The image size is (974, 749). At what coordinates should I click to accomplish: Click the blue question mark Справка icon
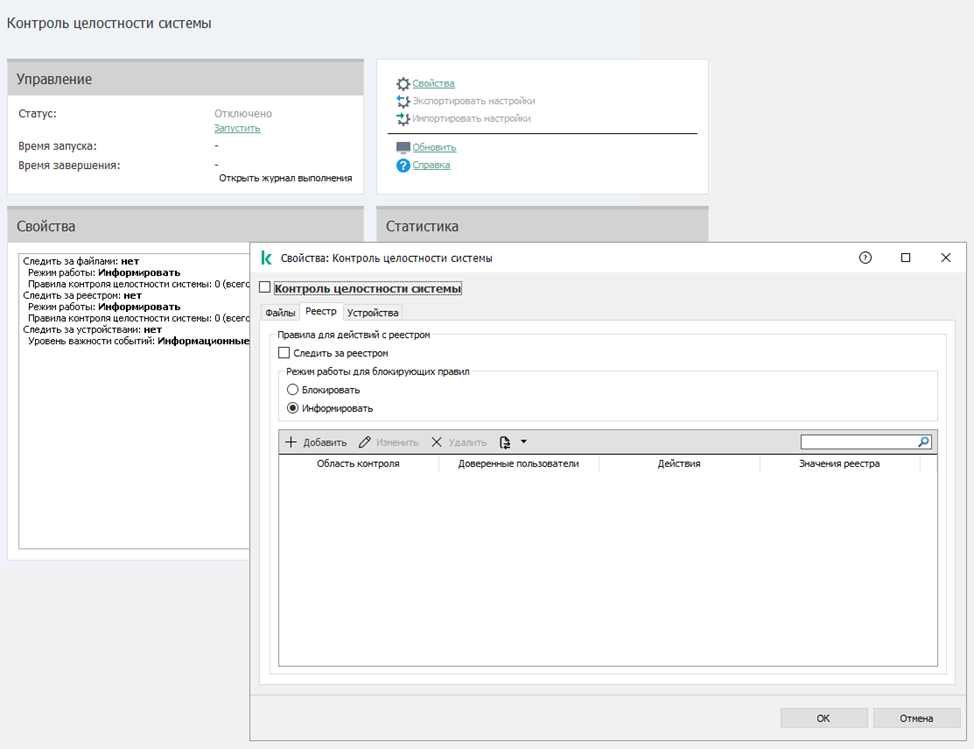pos(403,165)
